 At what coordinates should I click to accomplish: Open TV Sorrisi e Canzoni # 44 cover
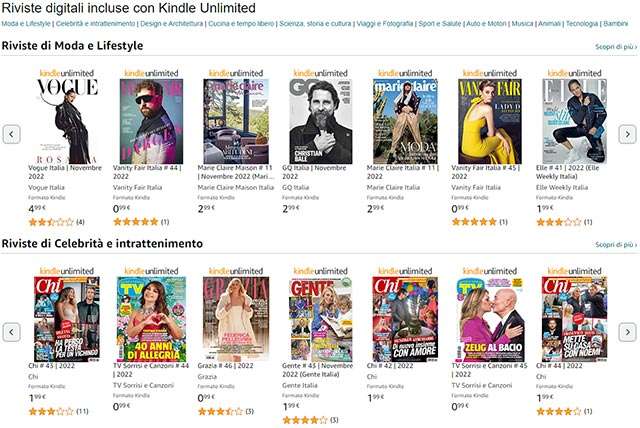point(151,319)
